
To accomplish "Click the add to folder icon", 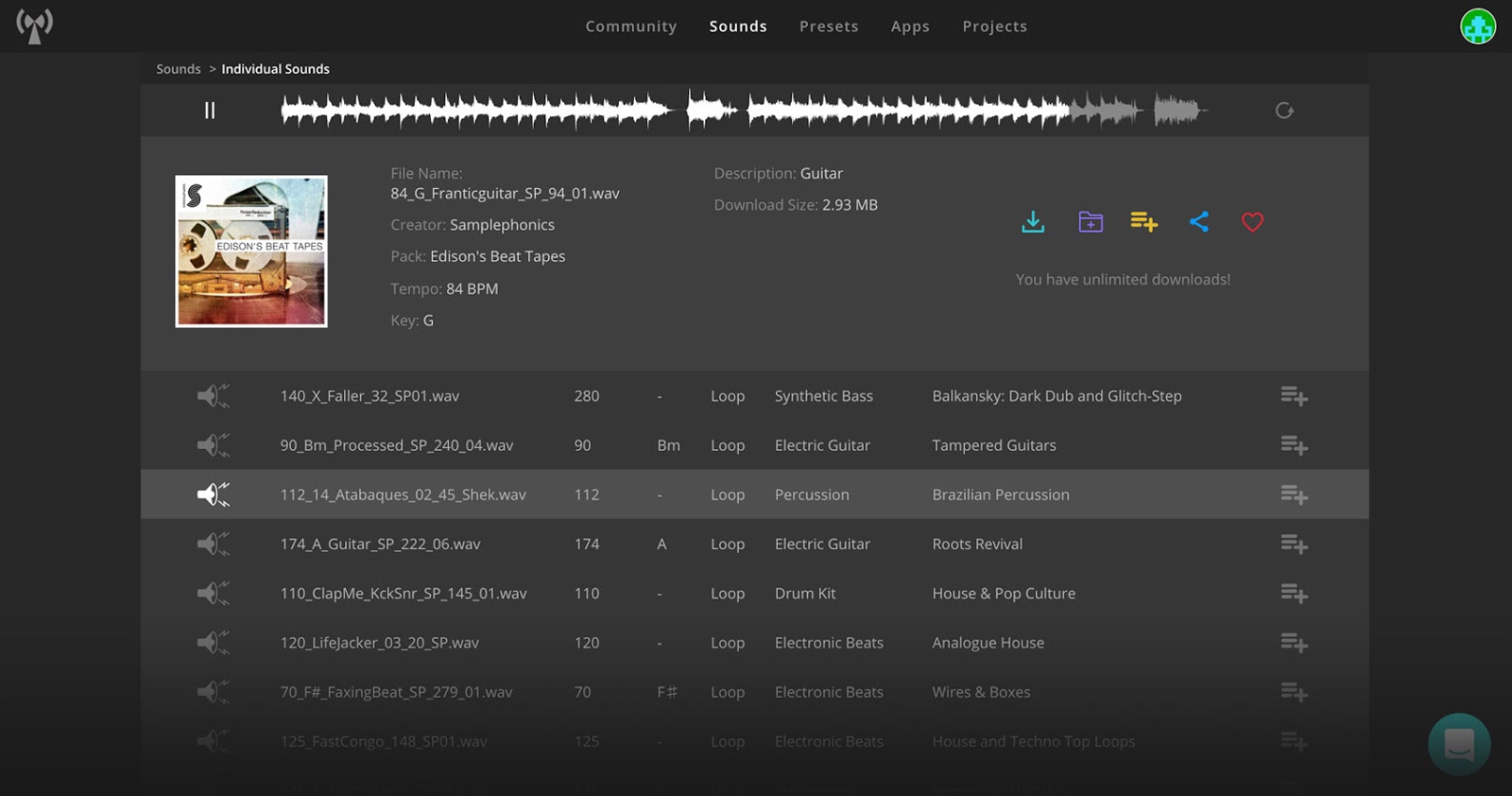I will [1091, 222].
